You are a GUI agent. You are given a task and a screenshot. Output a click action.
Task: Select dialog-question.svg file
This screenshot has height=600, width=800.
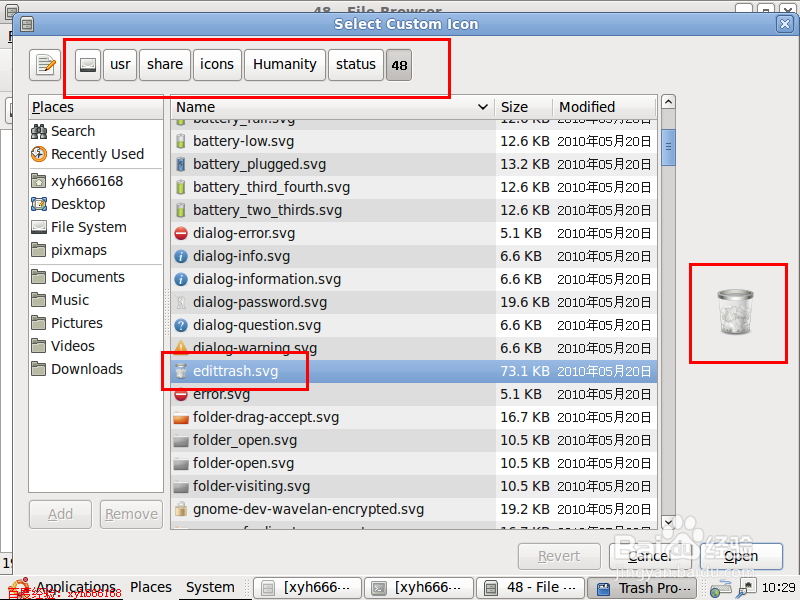point(414,325)
